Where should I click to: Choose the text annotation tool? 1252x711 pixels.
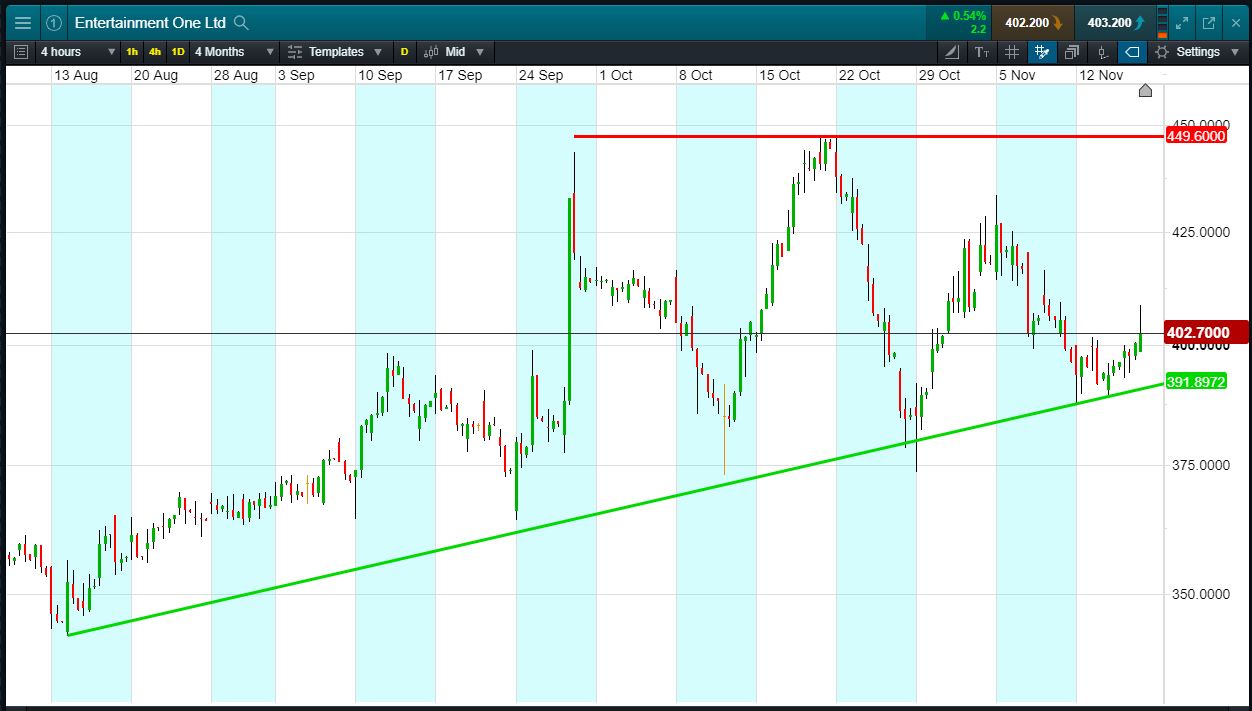(981, 52)
